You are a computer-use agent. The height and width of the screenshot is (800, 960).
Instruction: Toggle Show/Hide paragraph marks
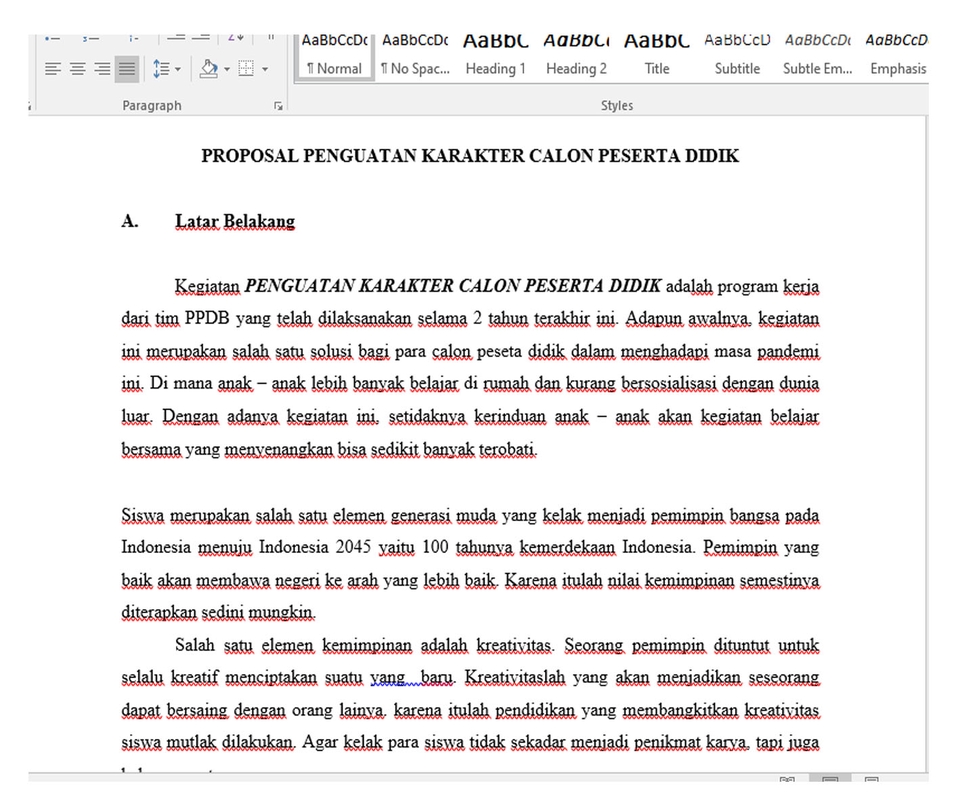click(271, 38)
